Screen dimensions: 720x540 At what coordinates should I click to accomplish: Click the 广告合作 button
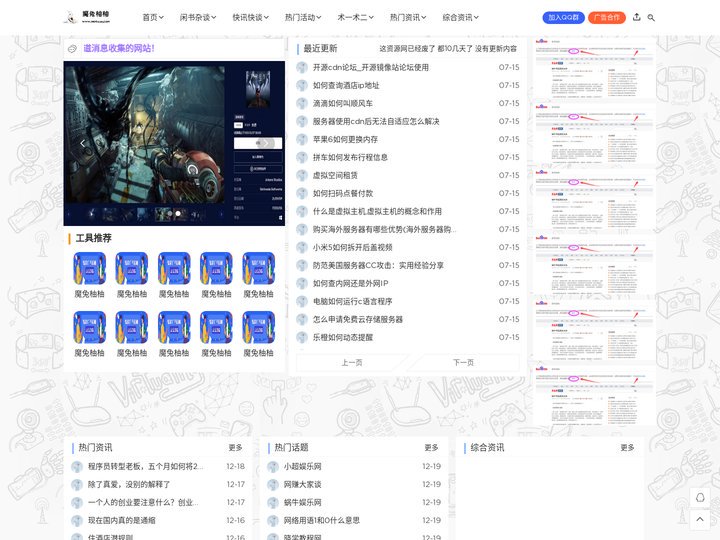[607, 17]
